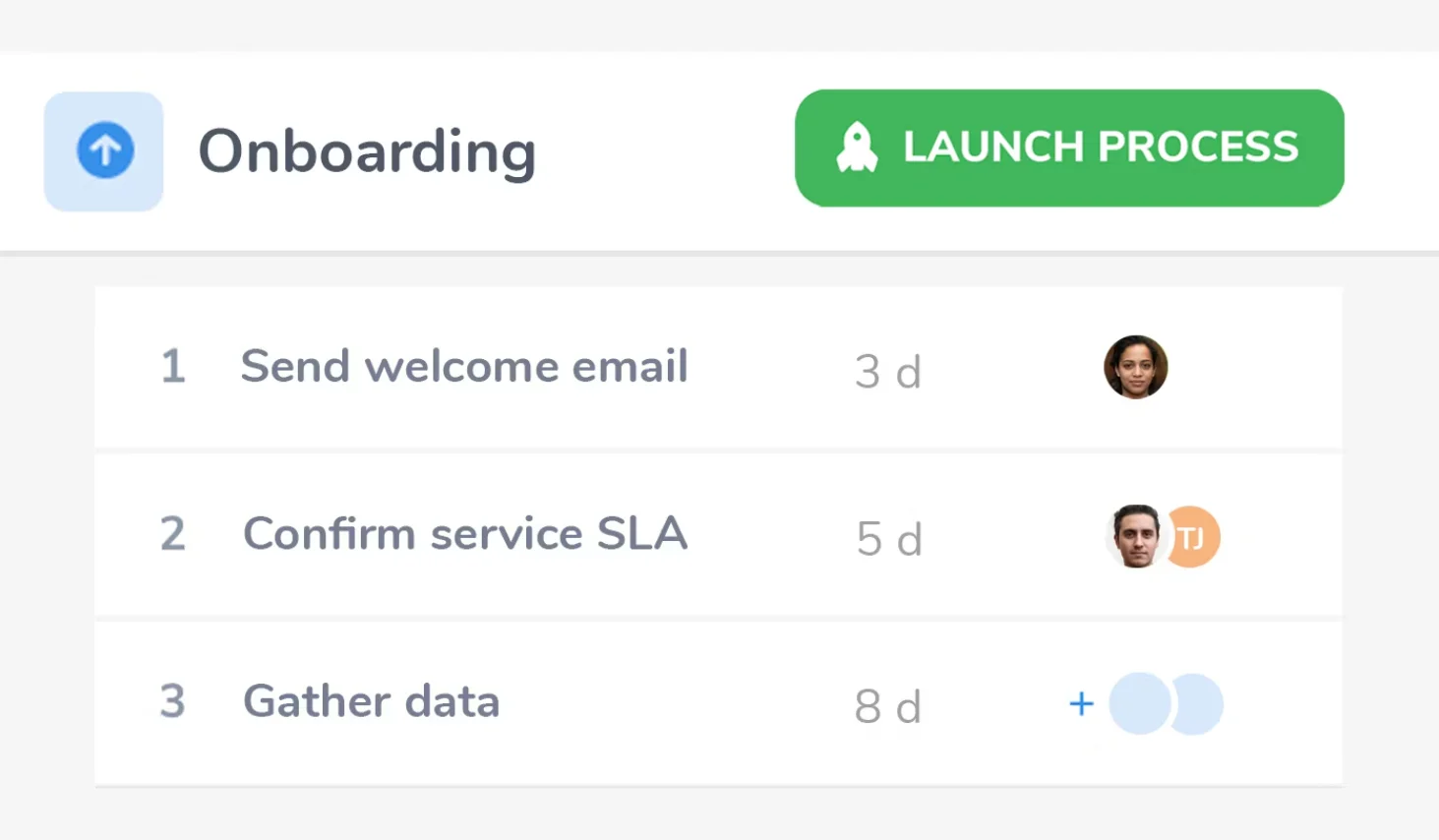This screenshot has height=840, width=1439.
Task: Edit the 8 d duration for Gather data
Action: [x=887, y=706]
